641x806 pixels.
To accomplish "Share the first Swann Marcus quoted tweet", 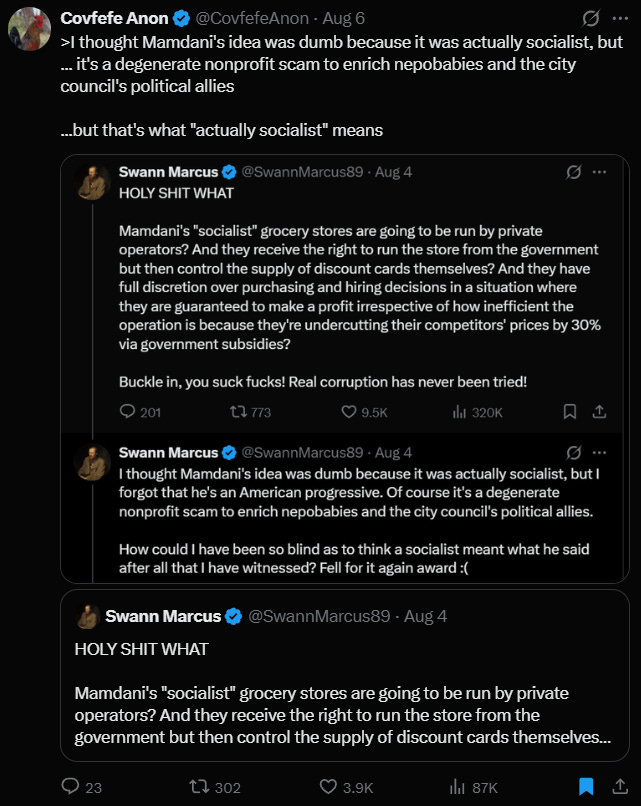I will (599, 411).
